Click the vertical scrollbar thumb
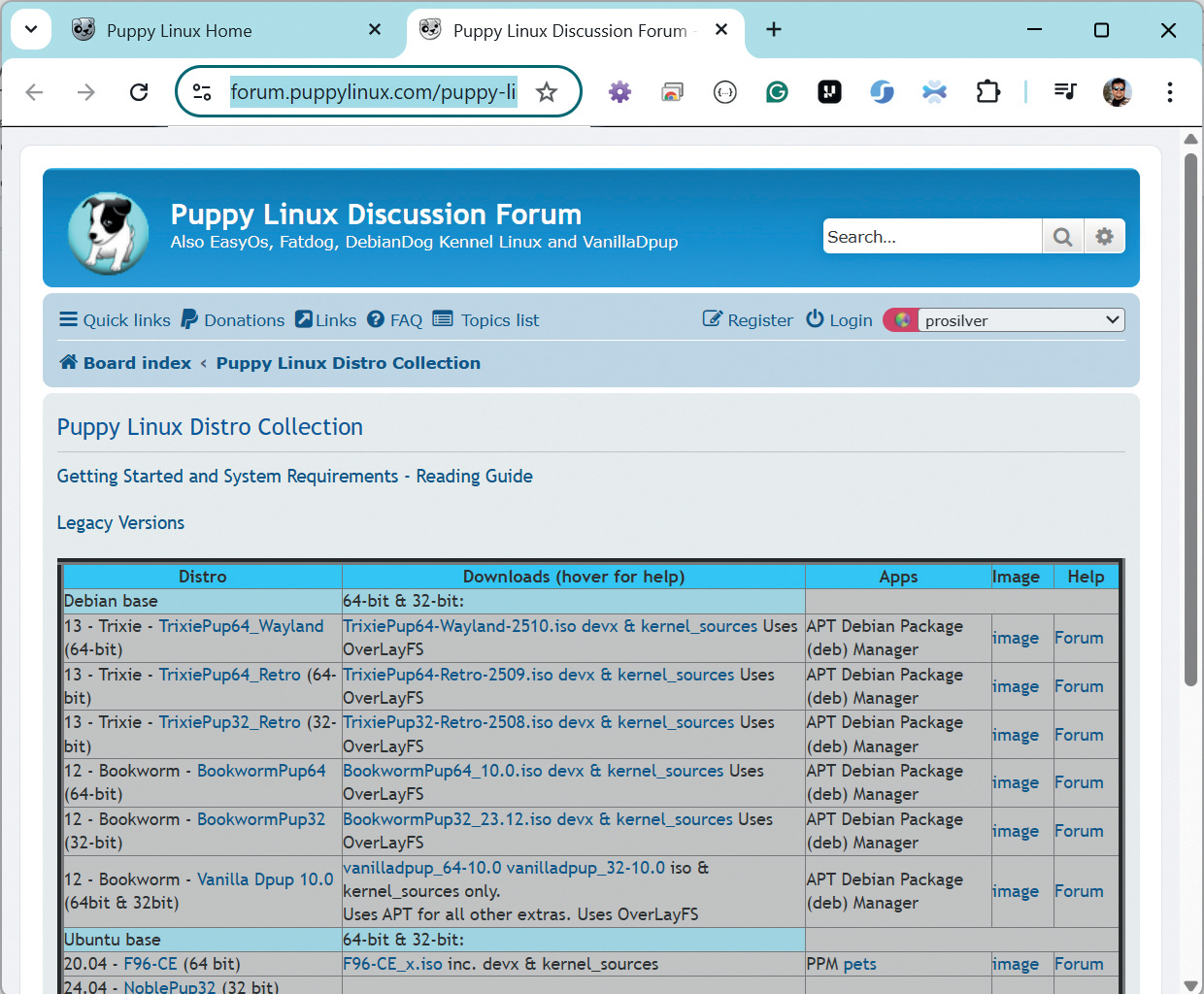Screen dimensions: 1204x994 coord(1190,419)
